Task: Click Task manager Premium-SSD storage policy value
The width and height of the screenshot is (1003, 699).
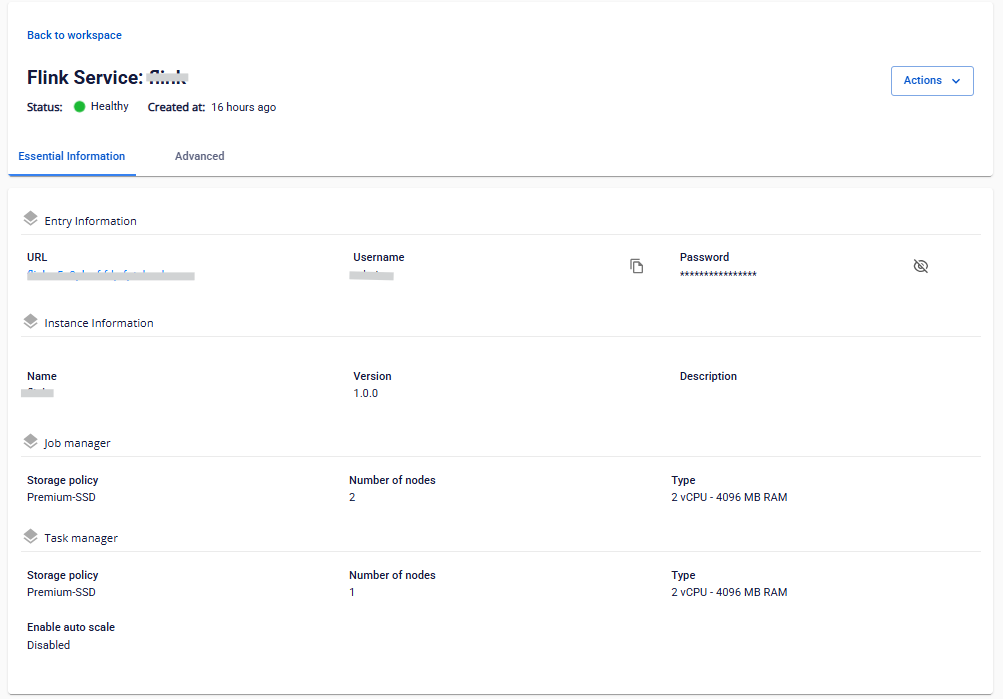Action: pos(61,592)
